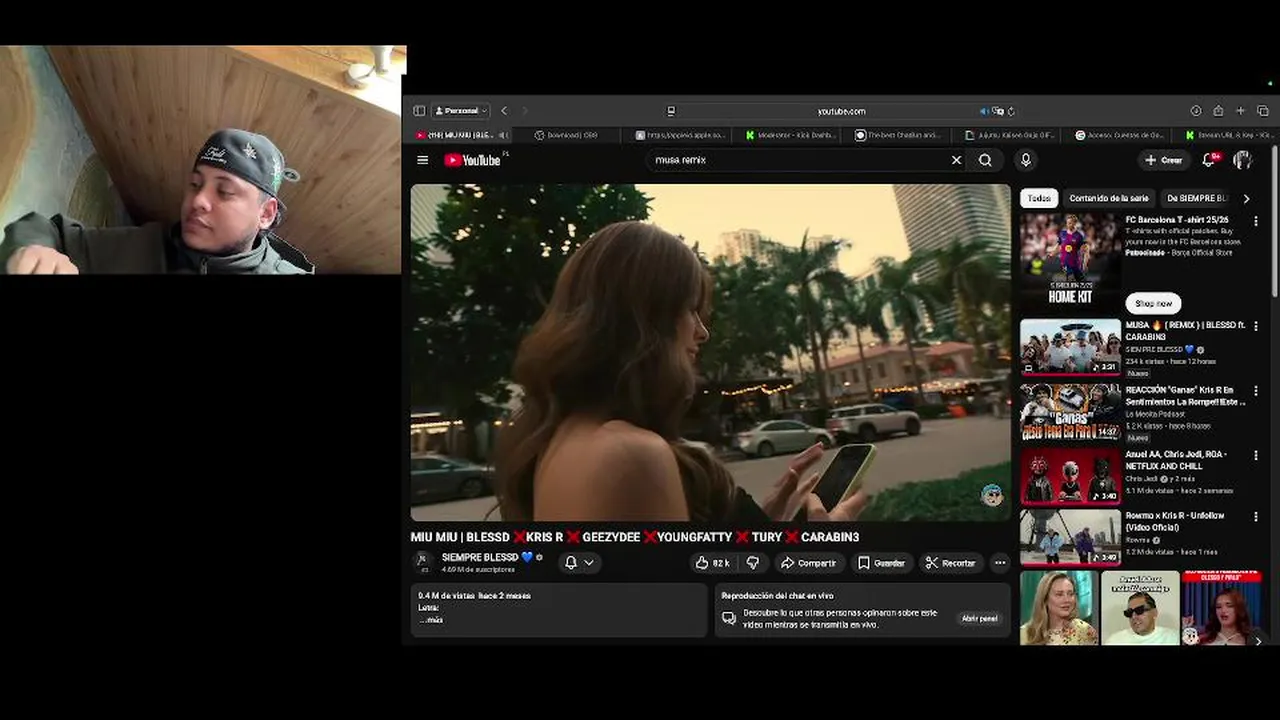The width and height of the screenshot is (1280, 720).
Task: Open the Safari downloads icon
Action: (1196, 111)
